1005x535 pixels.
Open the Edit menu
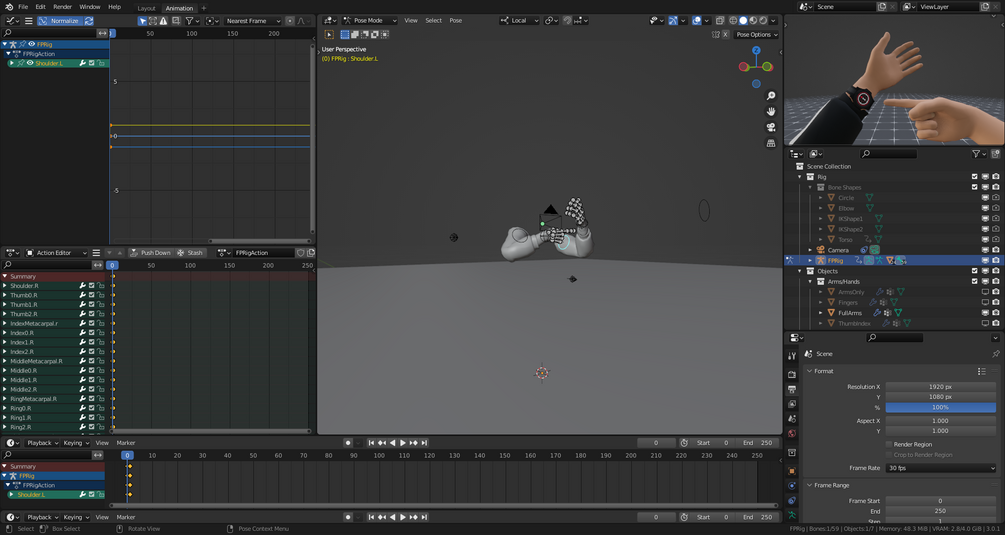(x=40, y=7)
